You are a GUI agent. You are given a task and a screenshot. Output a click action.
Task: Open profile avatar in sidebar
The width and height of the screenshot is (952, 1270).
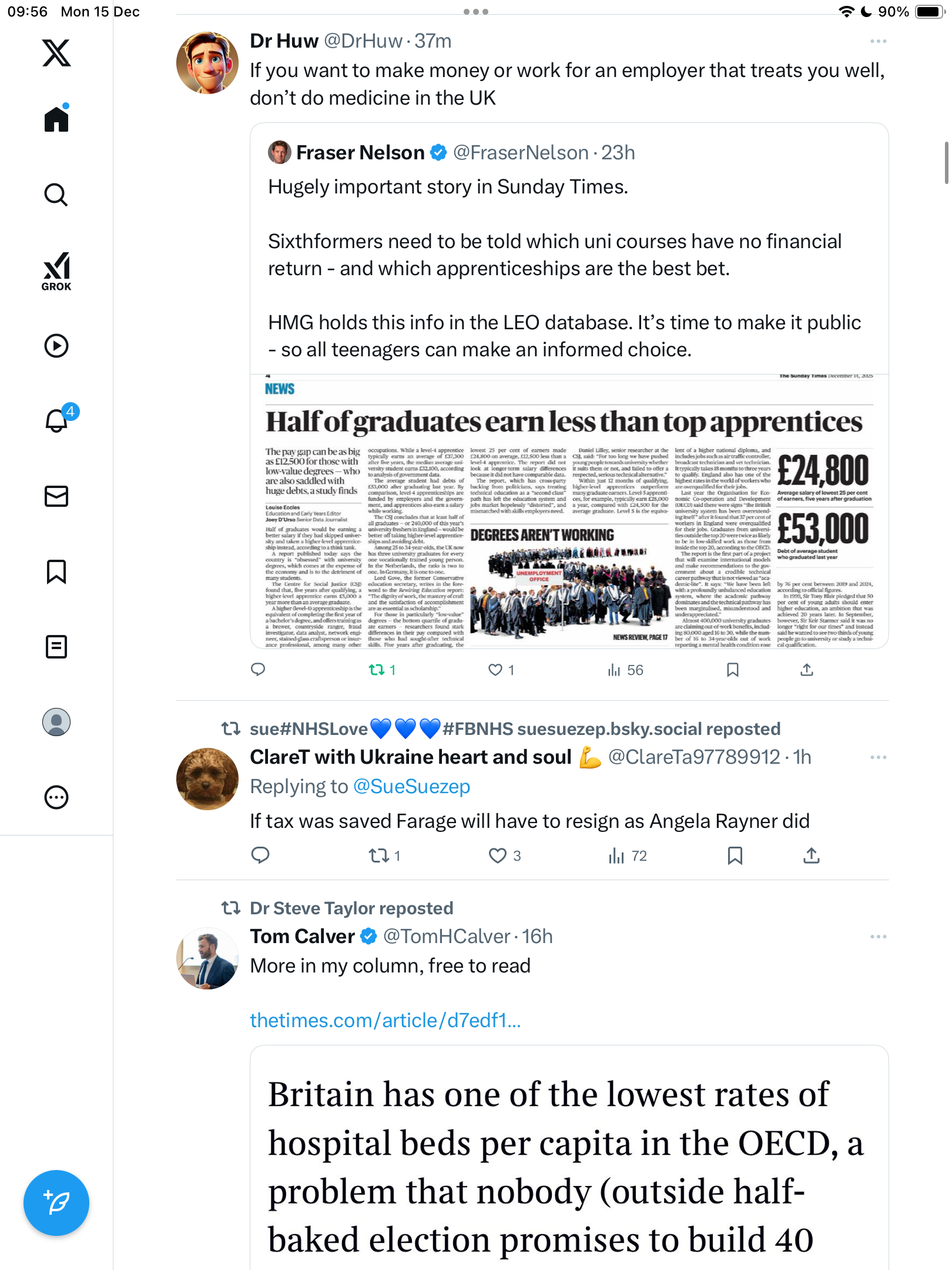(x=56, y=722)
